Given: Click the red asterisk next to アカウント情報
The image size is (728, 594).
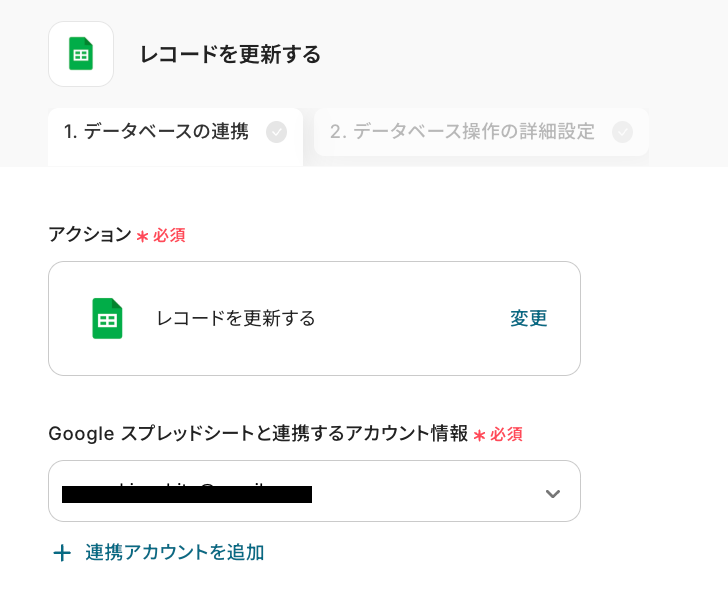Looking at the screenshot, I should tap(479, 435).
